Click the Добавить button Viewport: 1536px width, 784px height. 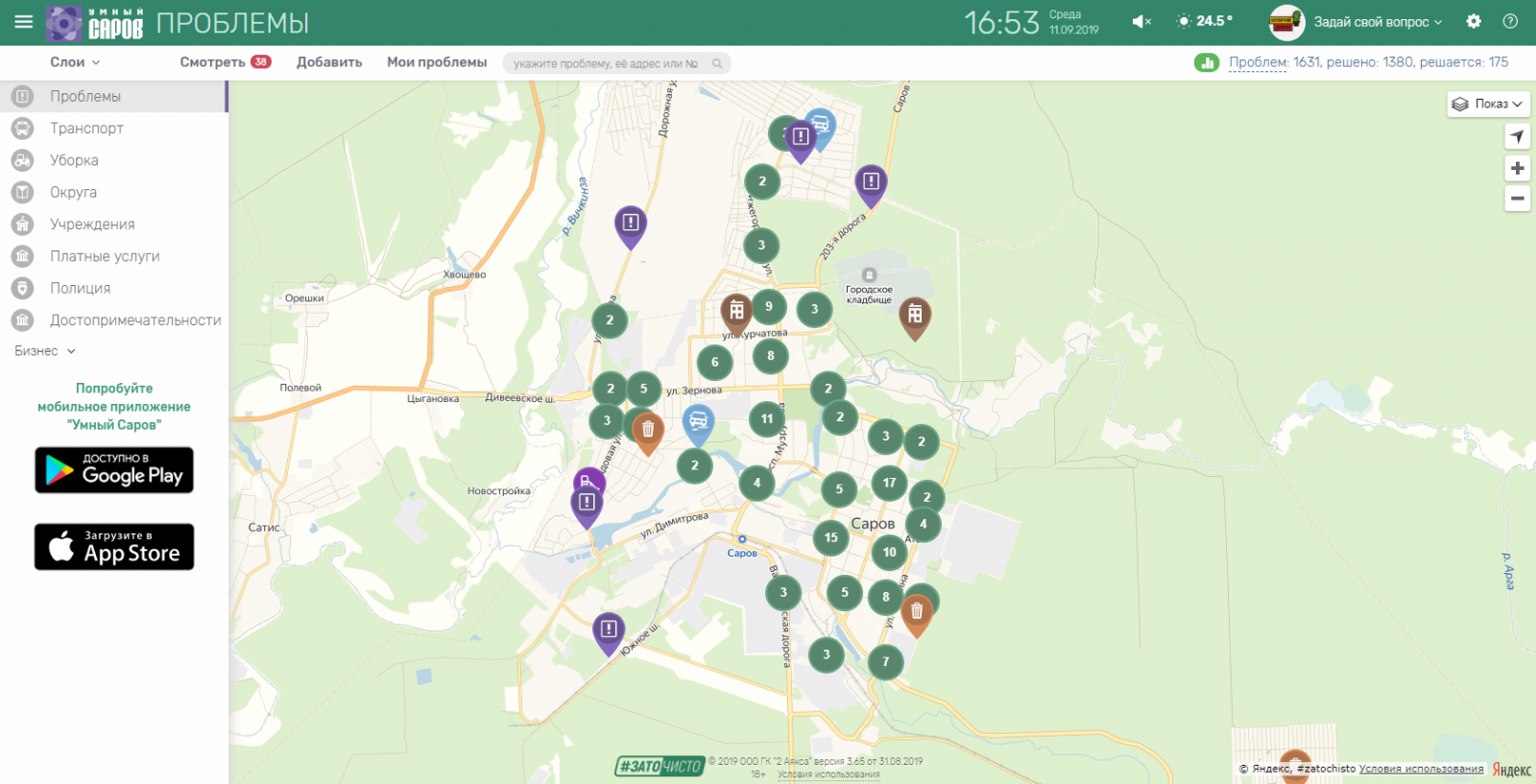(329, 62)
